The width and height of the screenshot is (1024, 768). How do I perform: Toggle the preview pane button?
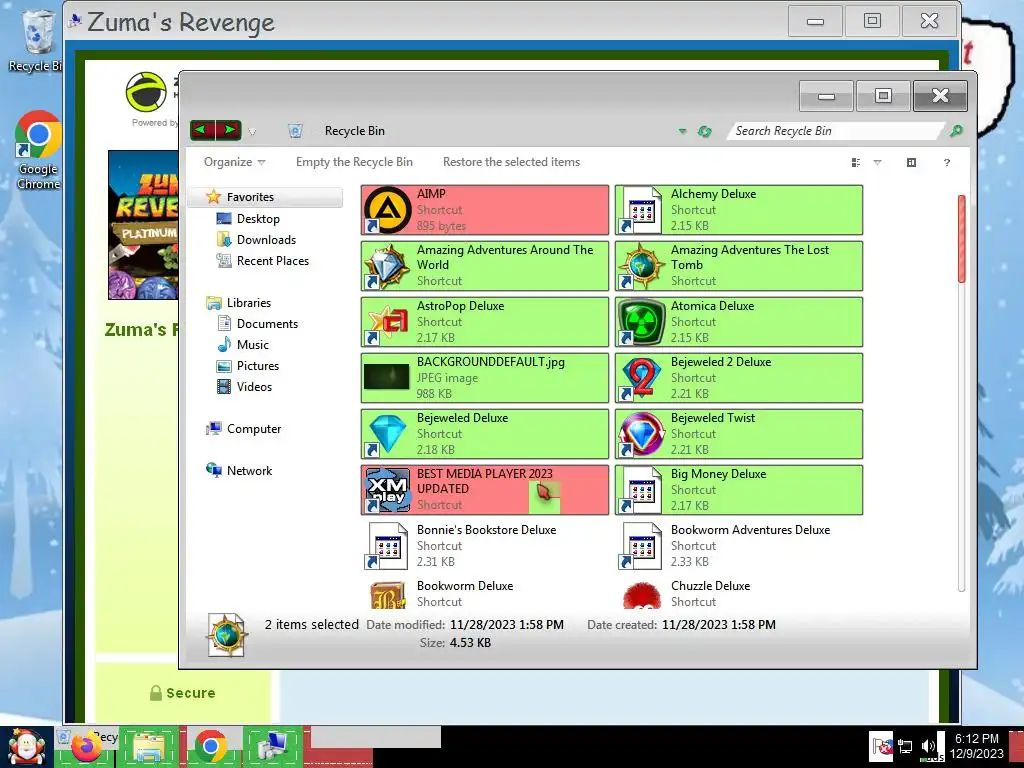(x=912, y=163)
